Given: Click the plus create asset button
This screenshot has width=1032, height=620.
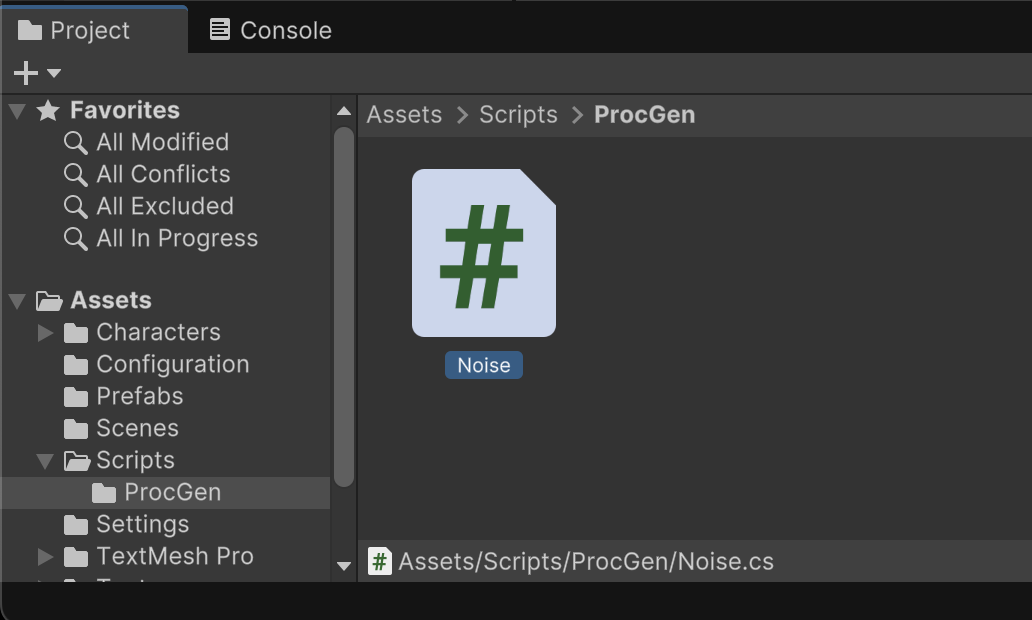Looking at the screenshot, I should click(25, 73).
